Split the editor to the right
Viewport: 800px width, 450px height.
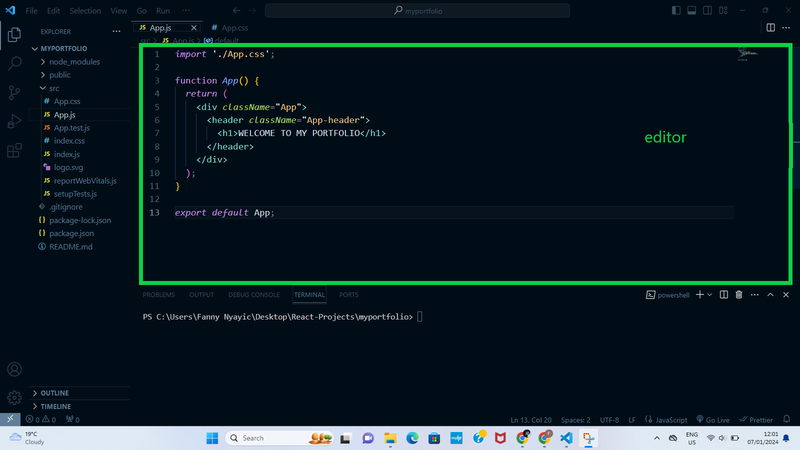(x=770, y=28)
